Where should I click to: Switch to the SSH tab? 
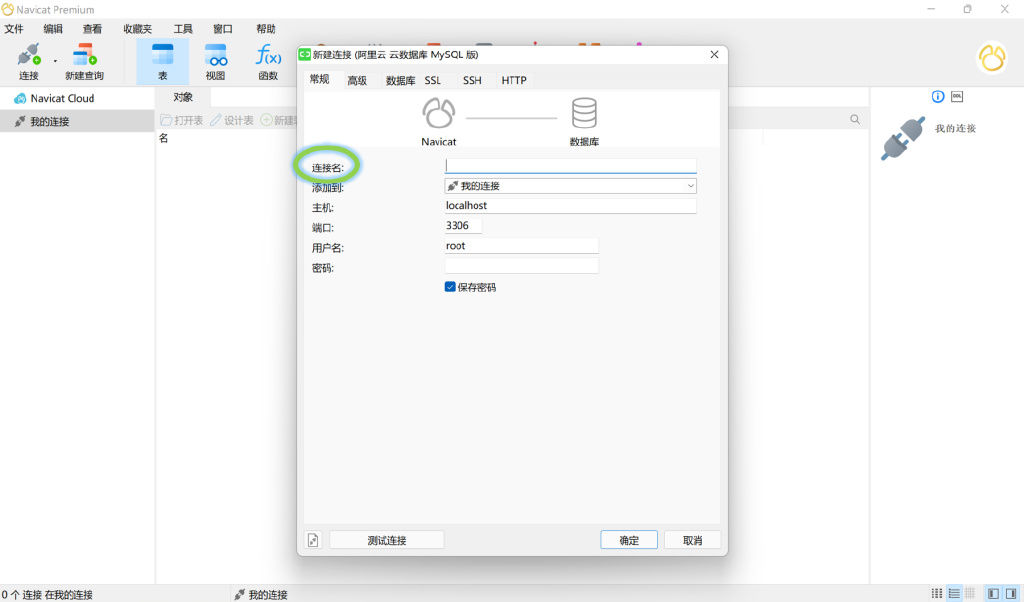472,80
